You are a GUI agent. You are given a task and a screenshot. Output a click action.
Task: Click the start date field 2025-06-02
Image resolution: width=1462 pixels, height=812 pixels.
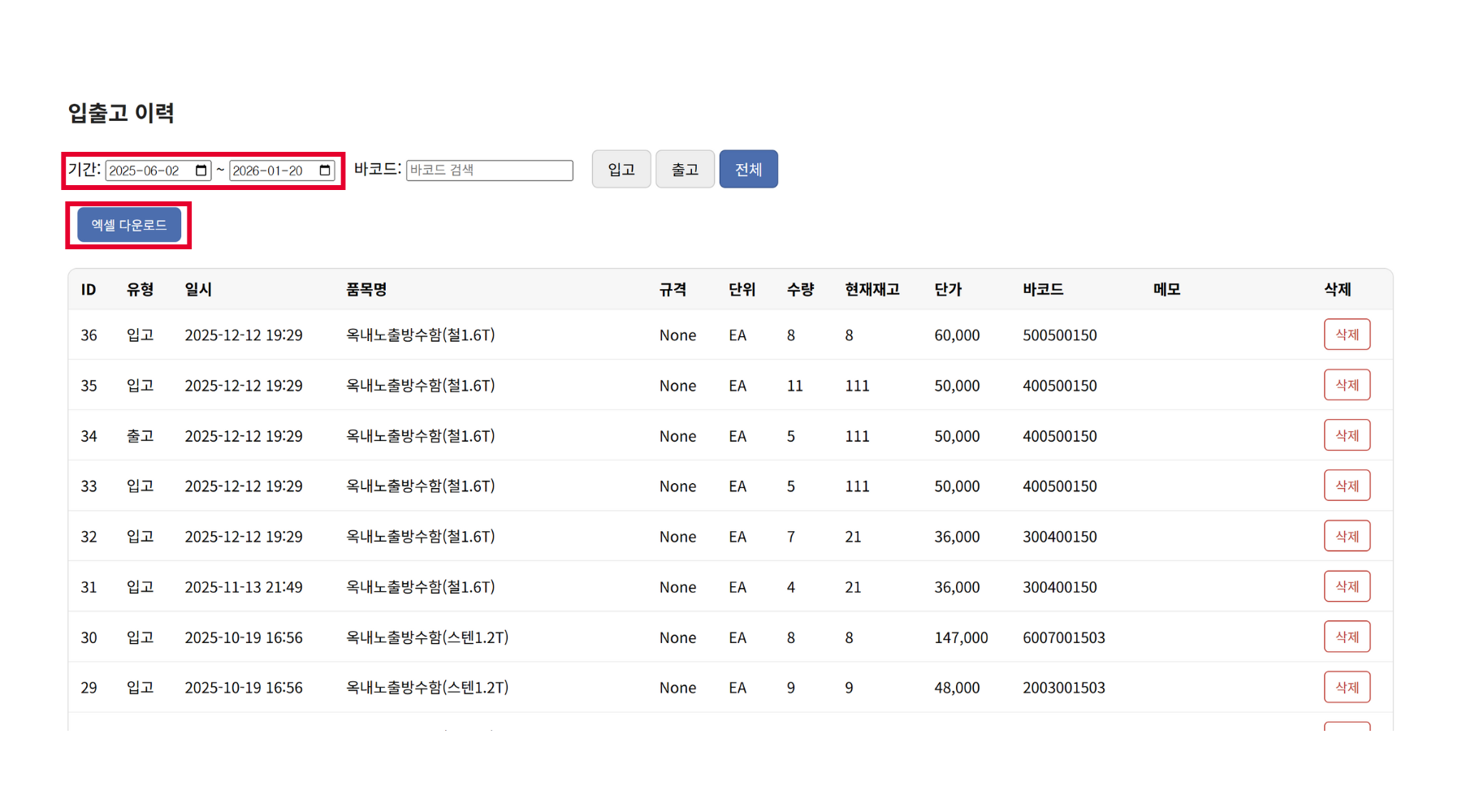point(146,171)
